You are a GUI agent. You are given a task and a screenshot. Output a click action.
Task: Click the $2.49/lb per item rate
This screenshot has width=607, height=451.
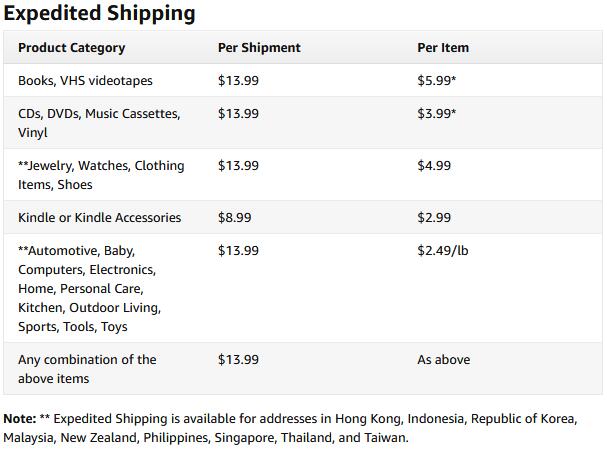(x=442, y=250)
